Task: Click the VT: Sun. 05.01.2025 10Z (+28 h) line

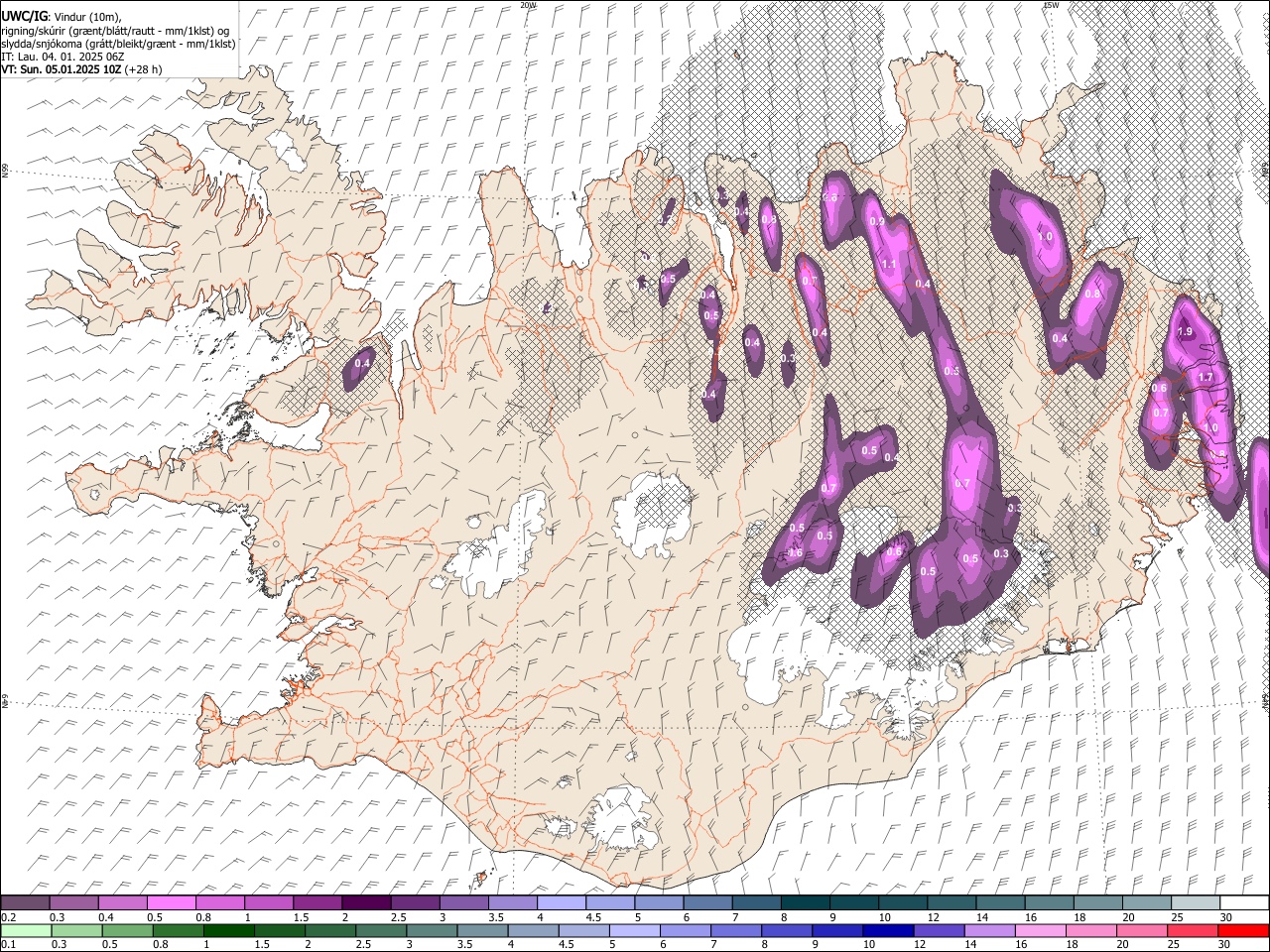Action: (x=81, y=69)
